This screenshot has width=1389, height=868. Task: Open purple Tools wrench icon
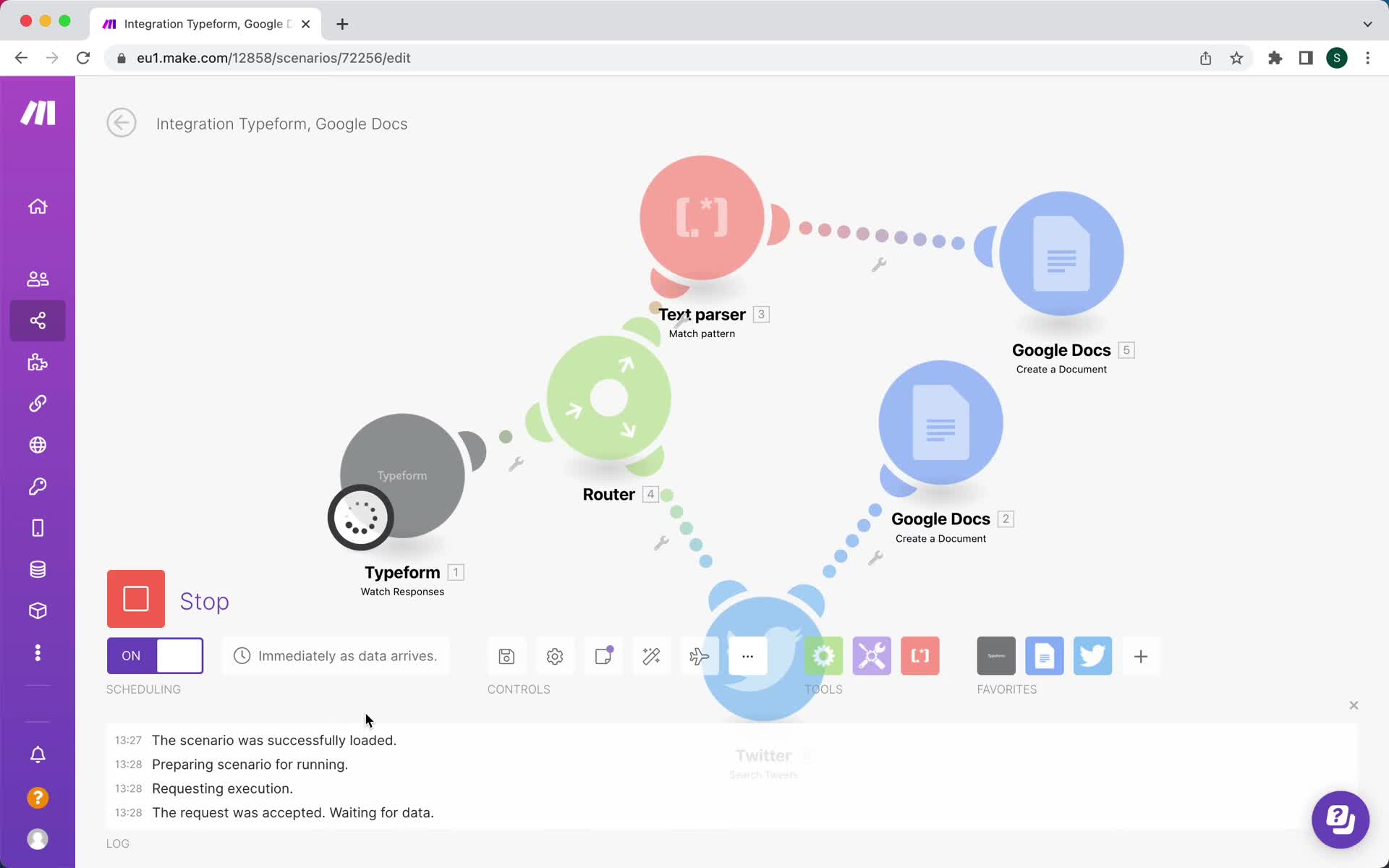click(x=872, y=656)
